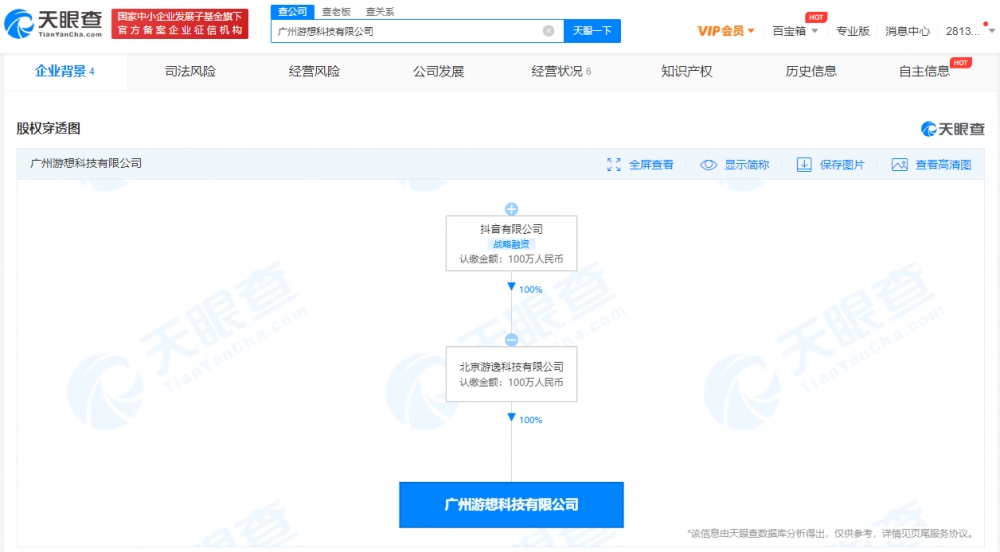The image size is (1000, 552).
Task: Click the save image download icon
Action: coord(804,164)
